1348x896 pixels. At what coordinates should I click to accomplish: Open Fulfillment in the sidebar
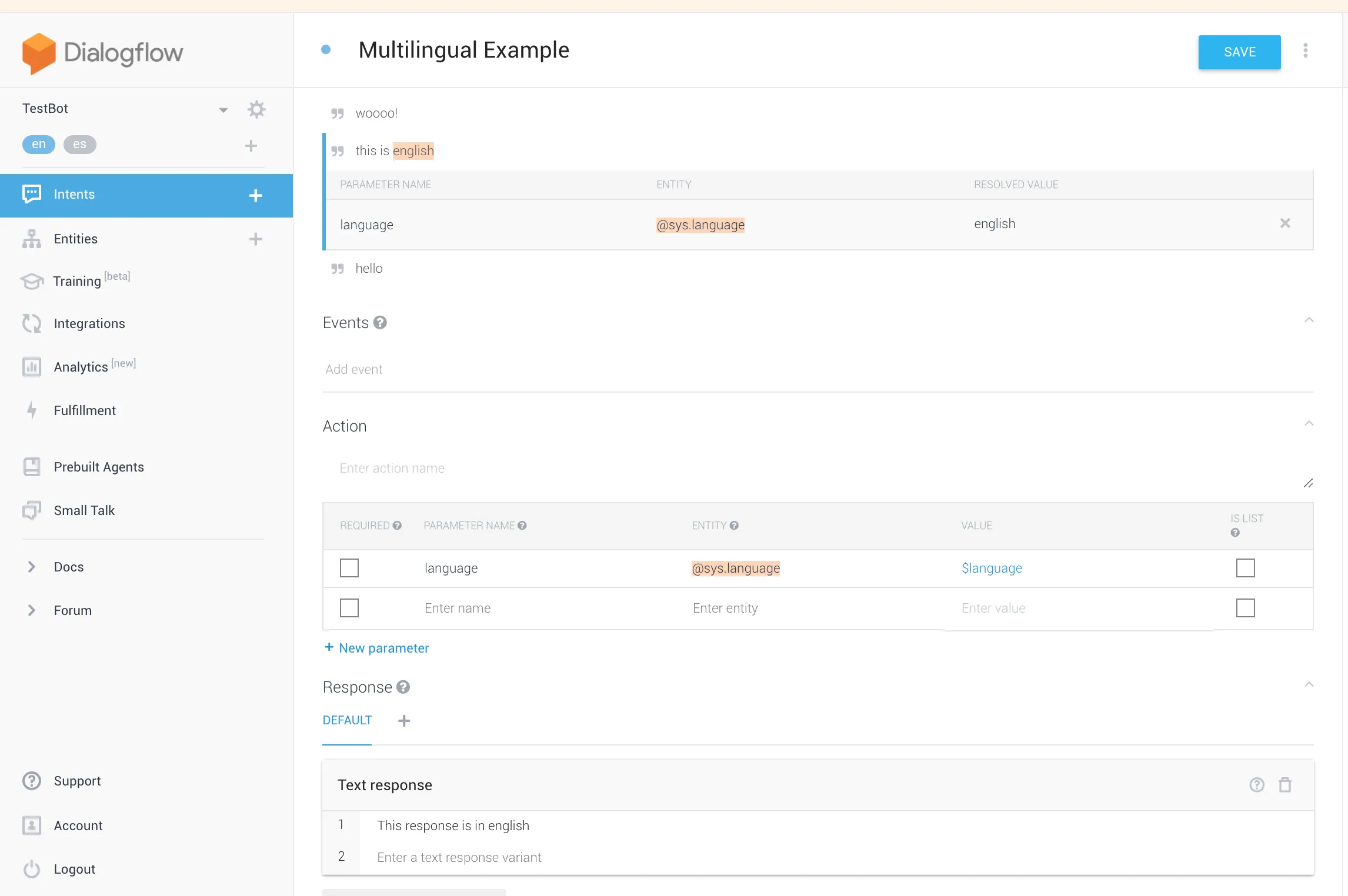[x=85, y=410]
